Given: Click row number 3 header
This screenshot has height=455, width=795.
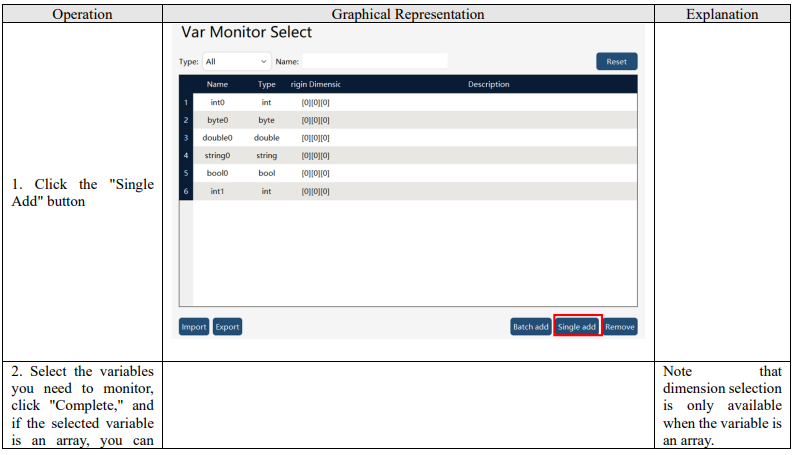Looking at the screenshot, I should [x=186, y=138].
